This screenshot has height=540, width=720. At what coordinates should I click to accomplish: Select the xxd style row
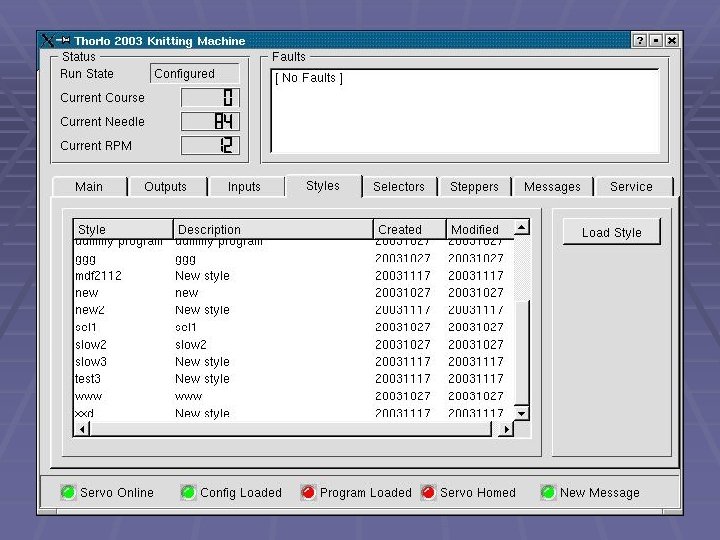click(x=293, y=413)
